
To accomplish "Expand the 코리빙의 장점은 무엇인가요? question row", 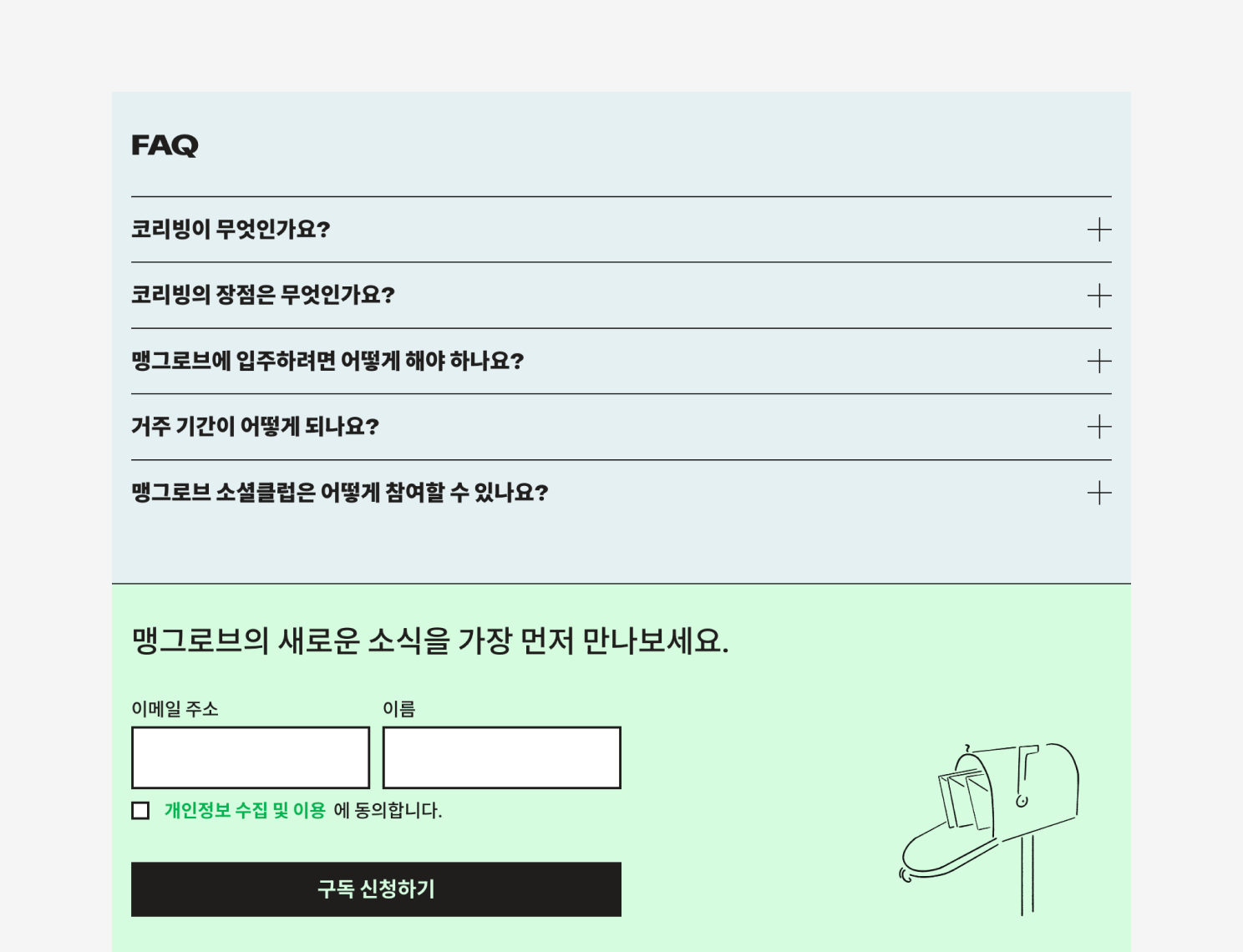I will click(621, 296).
